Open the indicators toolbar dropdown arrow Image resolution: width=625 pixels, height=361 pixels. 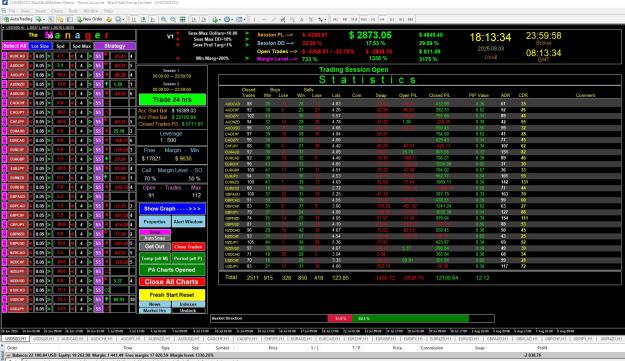point(220,19)
